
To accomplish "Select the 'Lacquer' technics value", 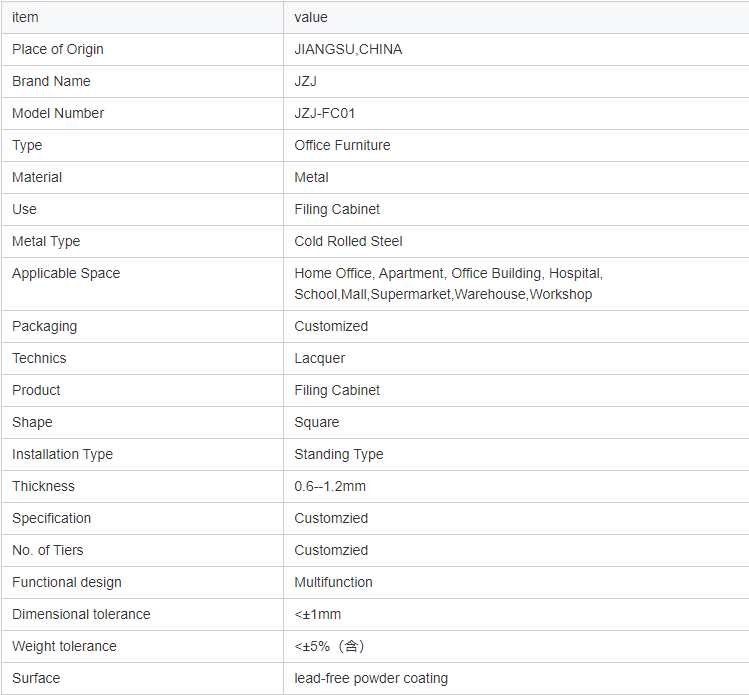I will click(320, 358).
